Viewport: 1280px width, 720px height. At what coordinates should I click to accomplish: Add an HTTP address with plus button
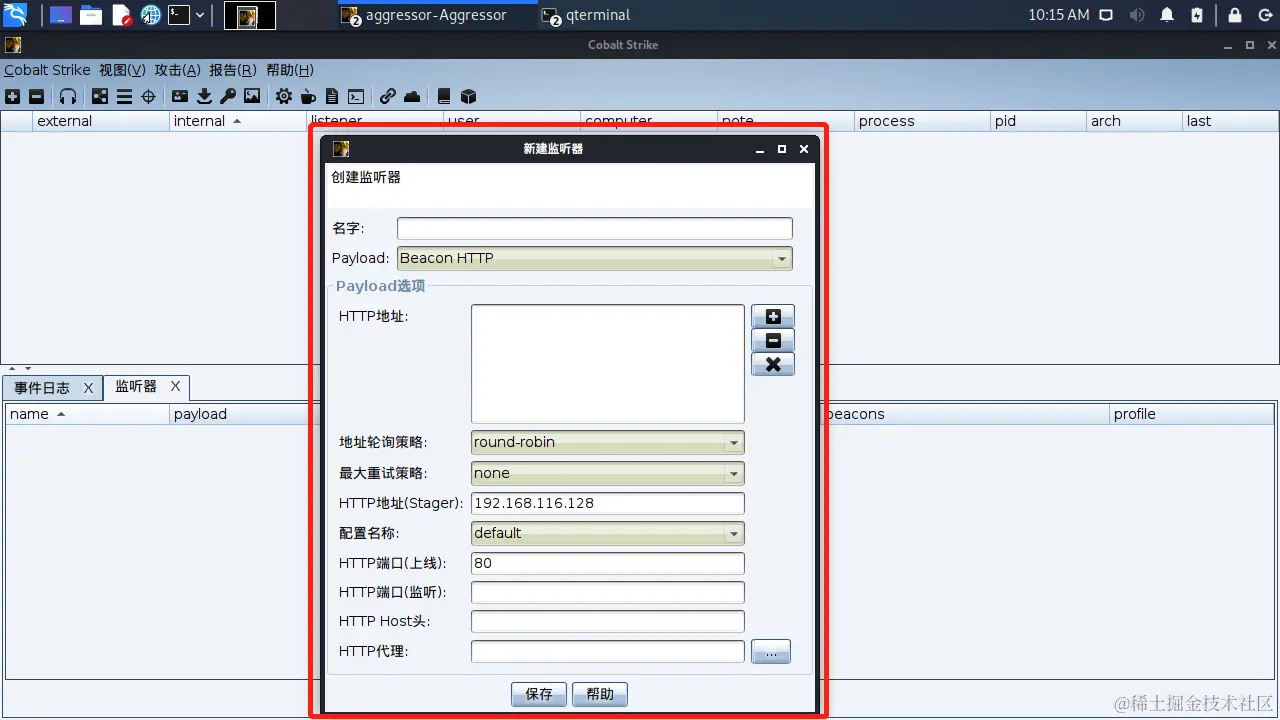(x=773, y=316)
